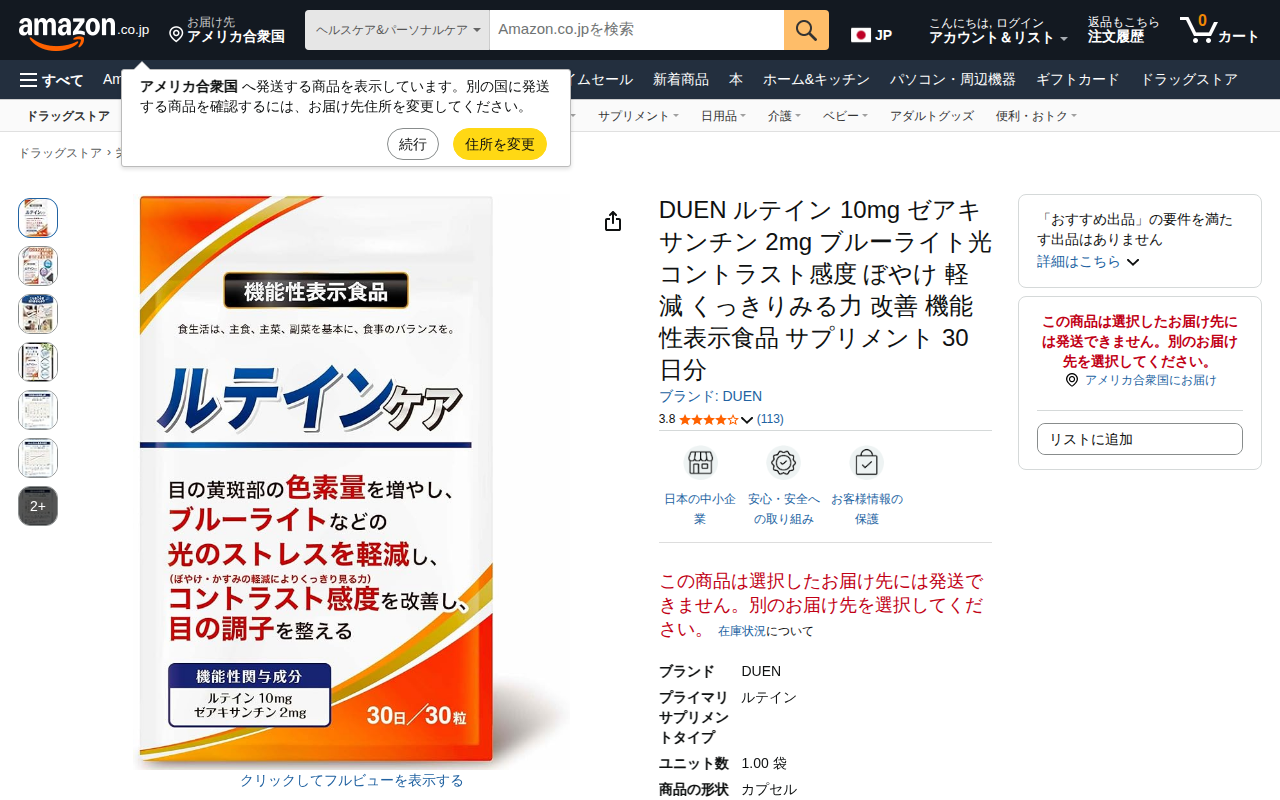This screenshot has height=800, width=1280.
Task: Open the ブランド: DUEN link
Action: 710,396
